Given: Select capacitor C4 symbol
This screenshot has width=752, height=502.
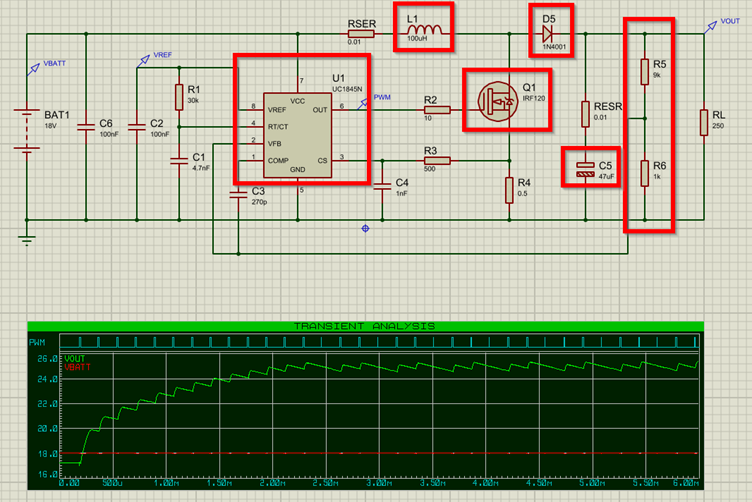Looking at the screenshot, I should pos(382,186).
